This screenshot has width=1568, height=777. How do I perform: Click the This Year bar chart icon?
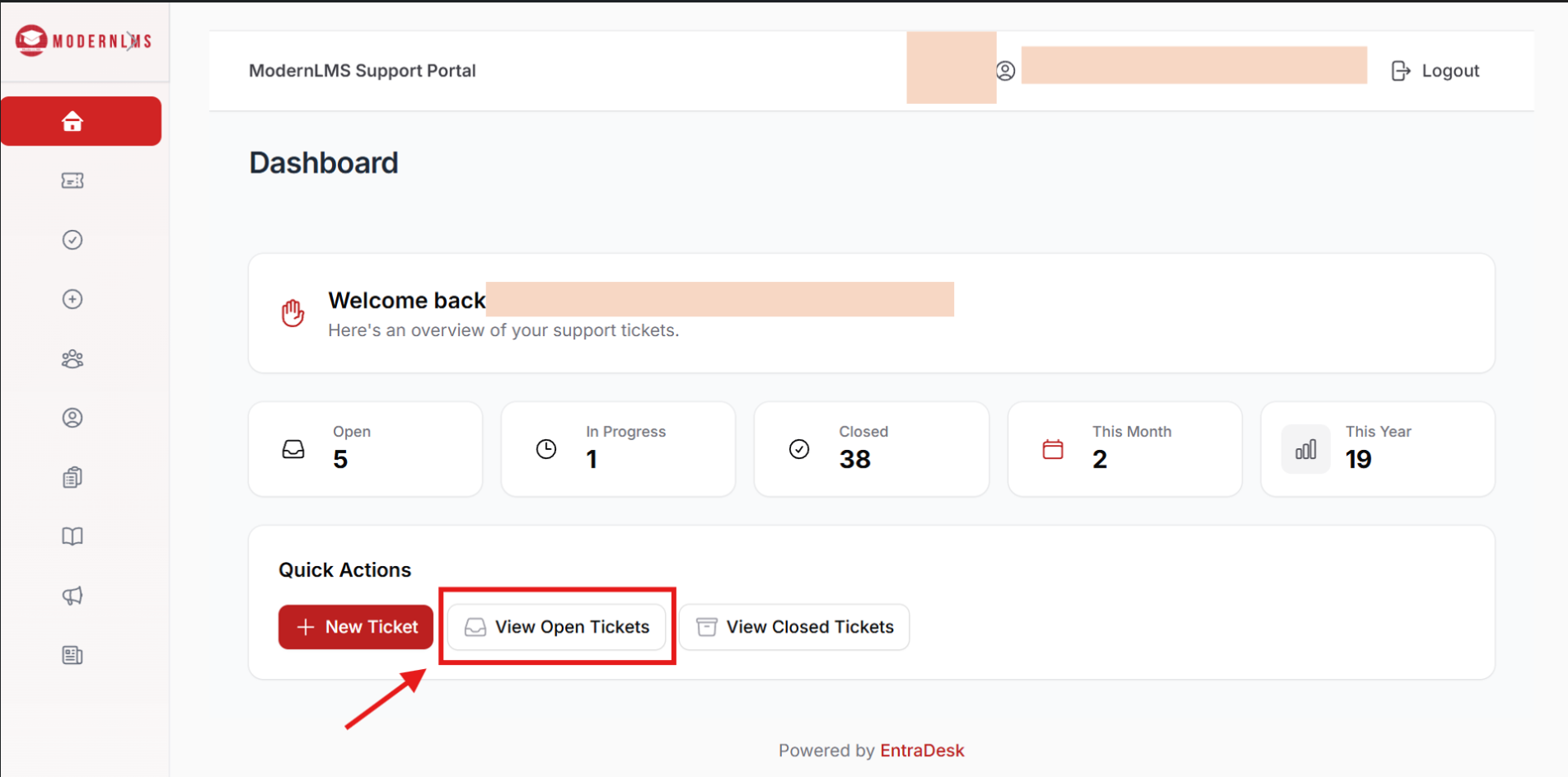click(x=1306, y=449)
